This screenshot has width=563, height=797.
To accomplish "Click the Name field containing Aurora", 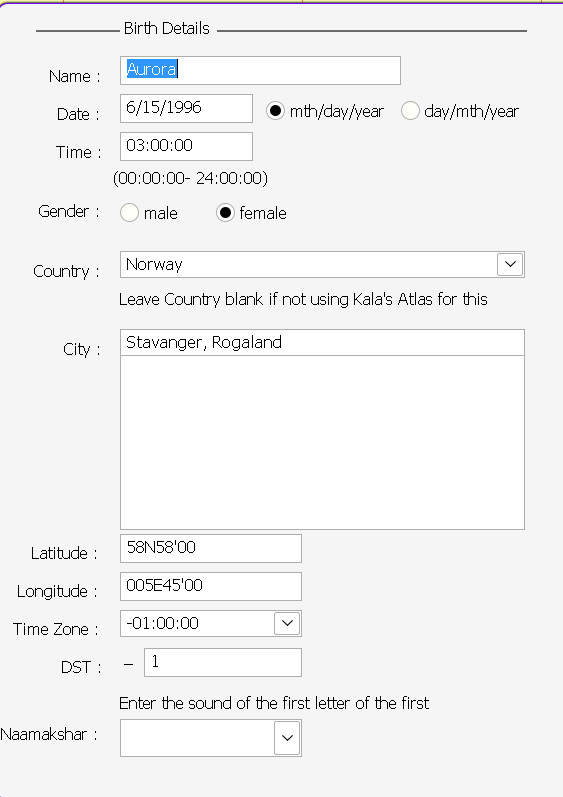I will (260, 70).
